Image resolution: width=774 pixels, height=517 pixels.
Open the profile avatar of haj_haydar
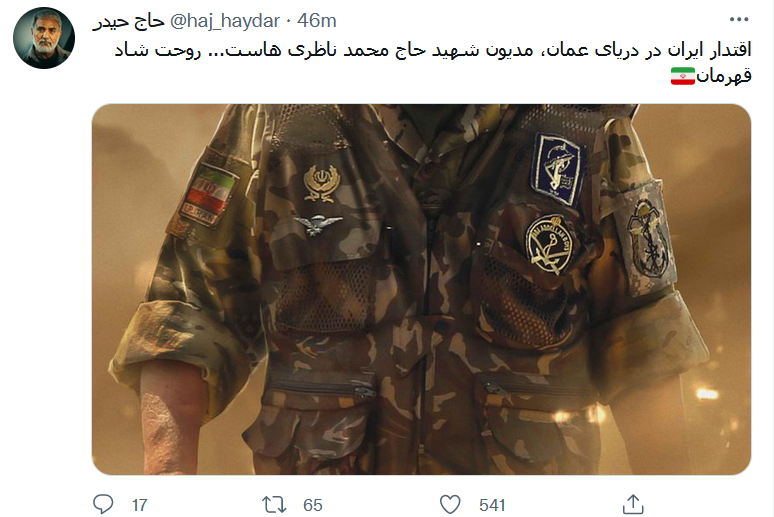[44, 38]
